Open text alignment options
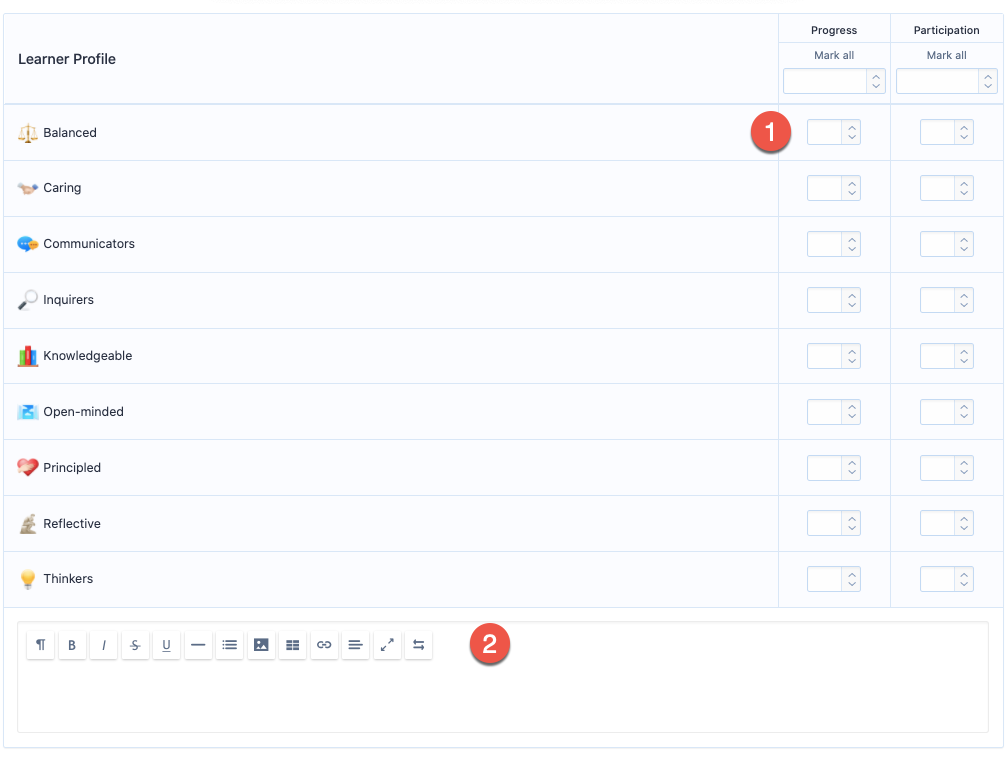This screenshot has height=760, width=1008. [355, 646]
